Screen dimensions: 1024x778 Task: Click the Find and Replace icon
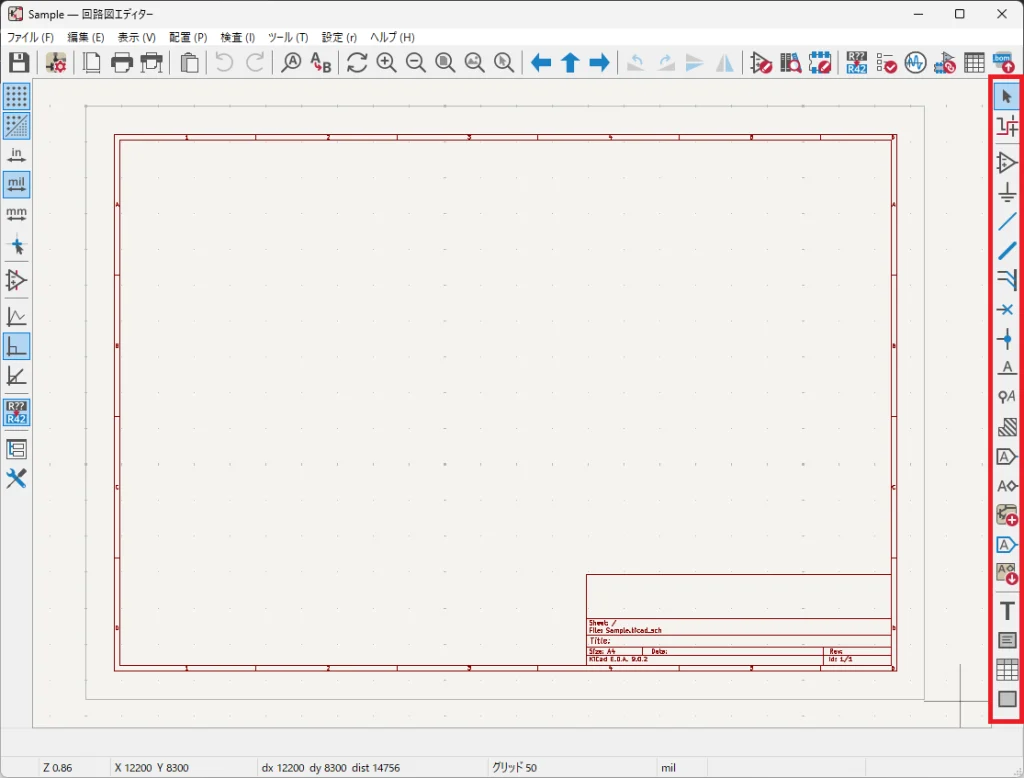(x=320, y=63)
